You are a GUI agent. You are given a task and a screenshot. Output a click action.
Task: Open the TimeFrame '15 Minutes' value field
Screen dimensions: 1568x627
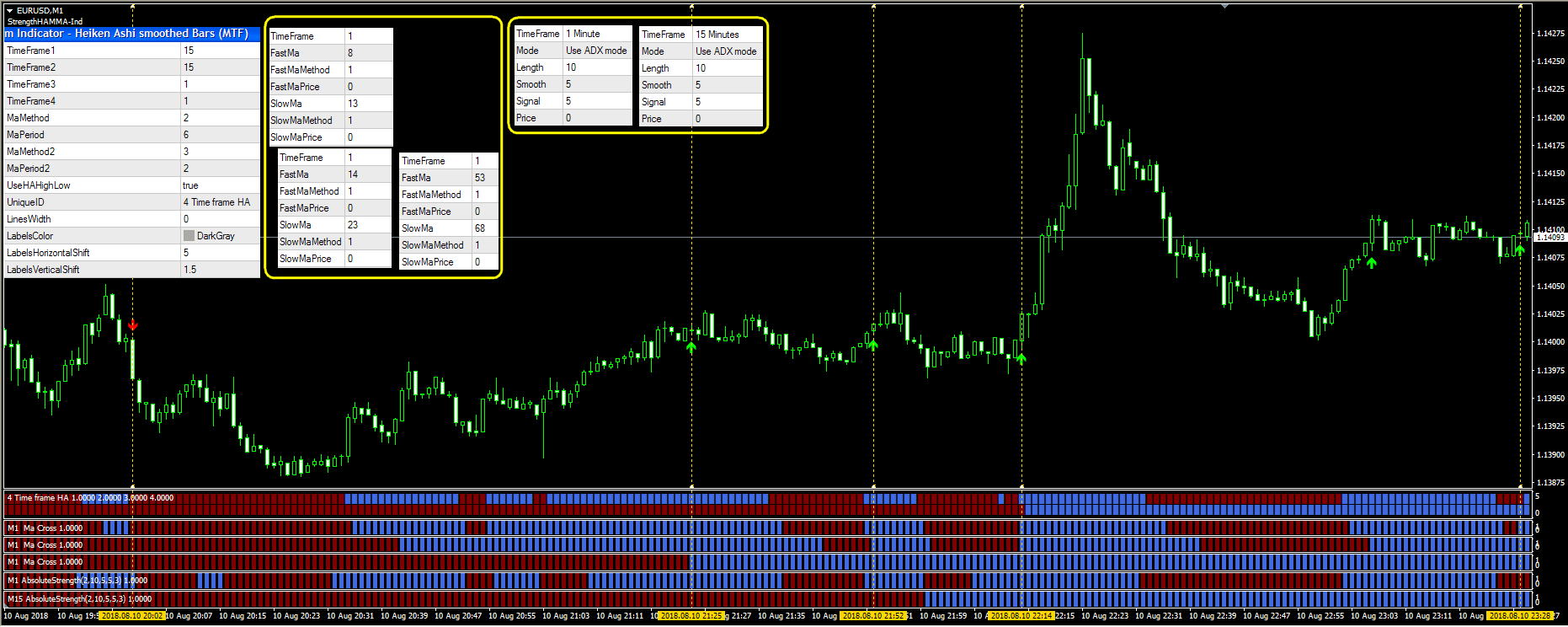pyautogui.click(x=727, y=35)
